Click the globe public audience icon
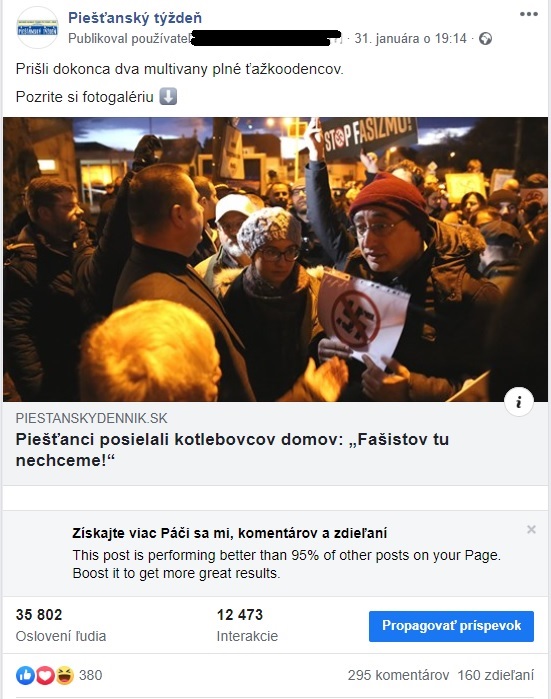This screenshot has height=699, width=551. click(485, 39)
